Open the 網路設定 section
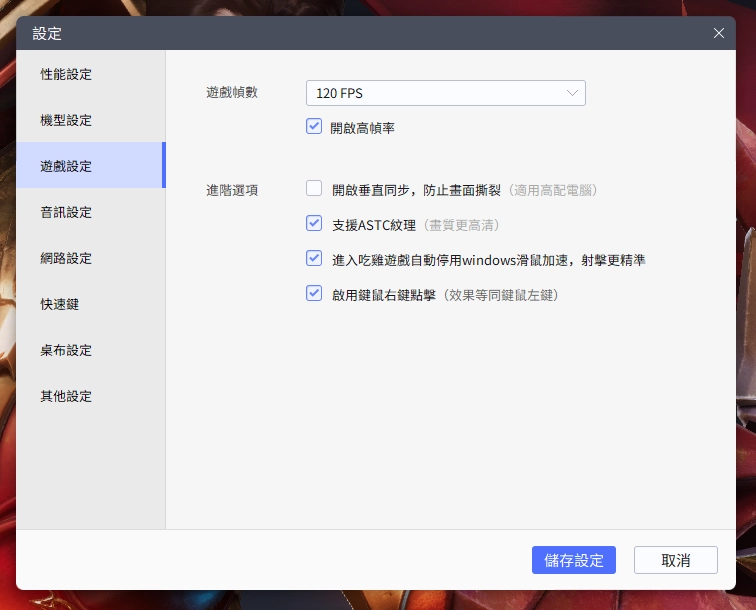Viewport: 756px width, 610px height. (66, 259)
